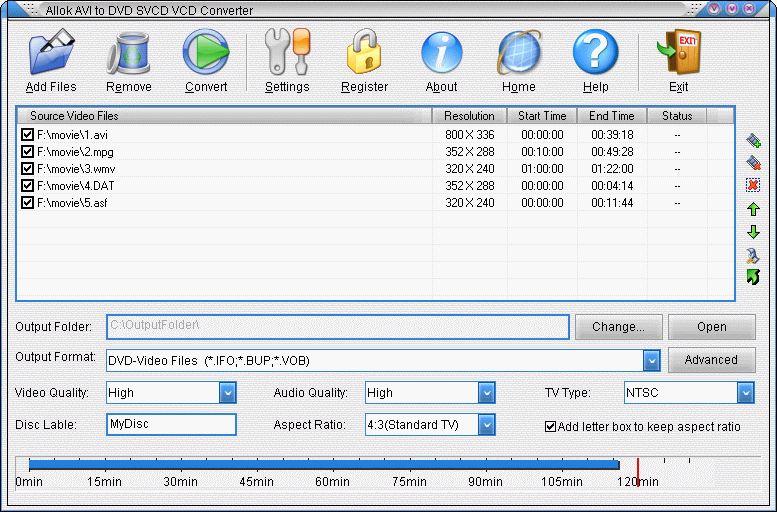Uncheck the F:\movie\3.wmv checkbox
This screenshot has width=777, height=512.
27,169
